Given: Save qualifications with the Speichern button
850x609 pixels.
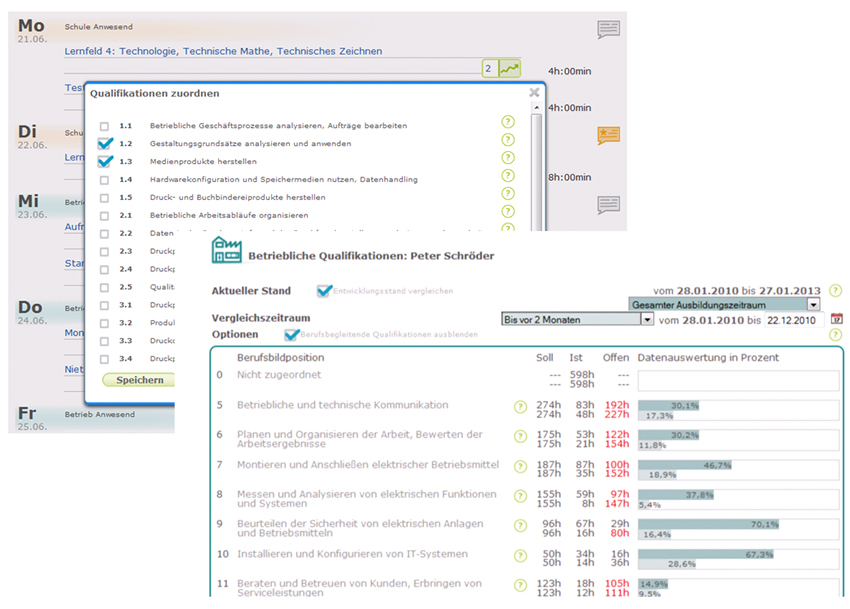Looking at the screenshot, I should pos(140,380).
